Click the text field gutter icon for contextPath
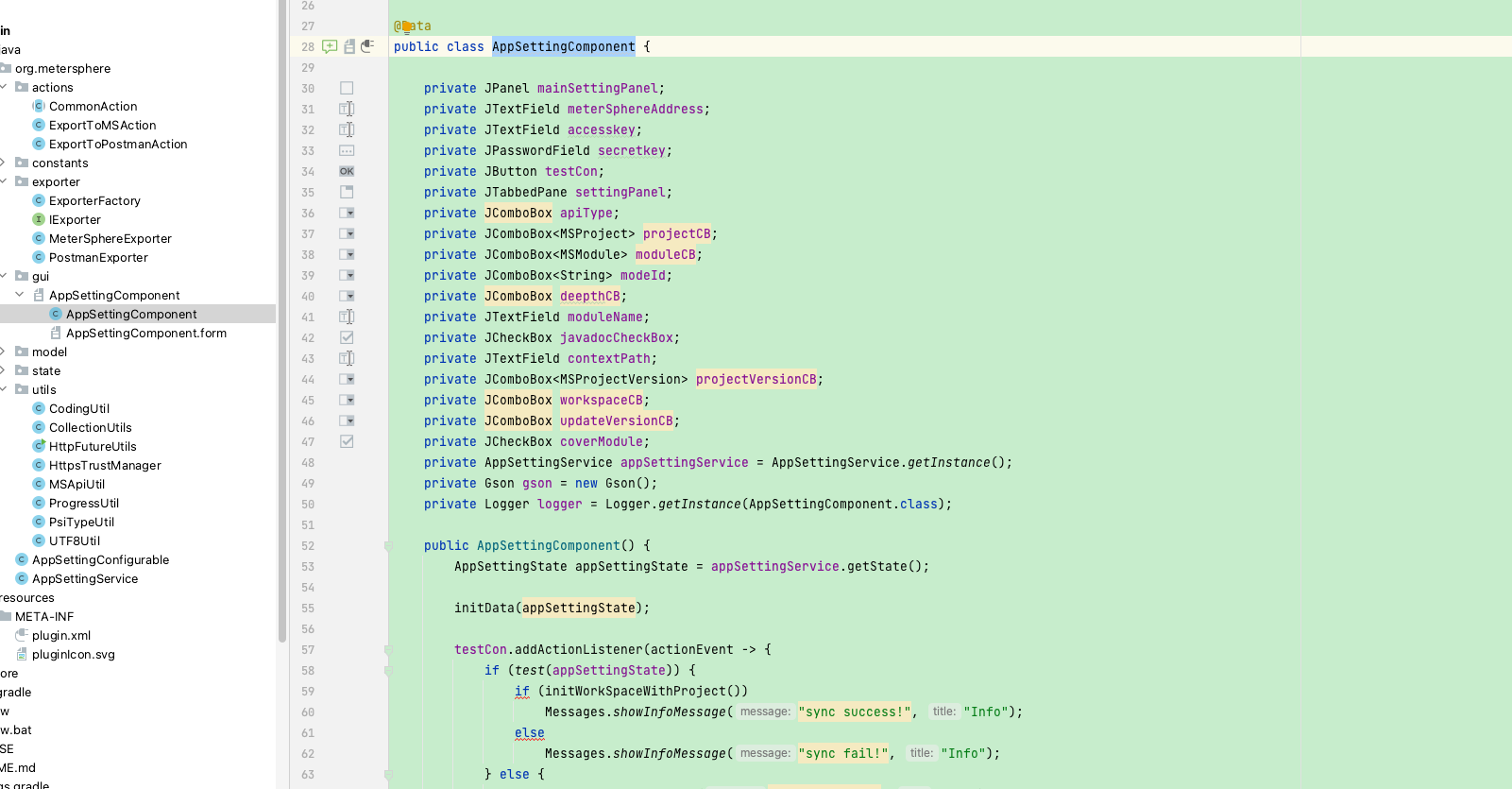 click(x=347, y=358)
